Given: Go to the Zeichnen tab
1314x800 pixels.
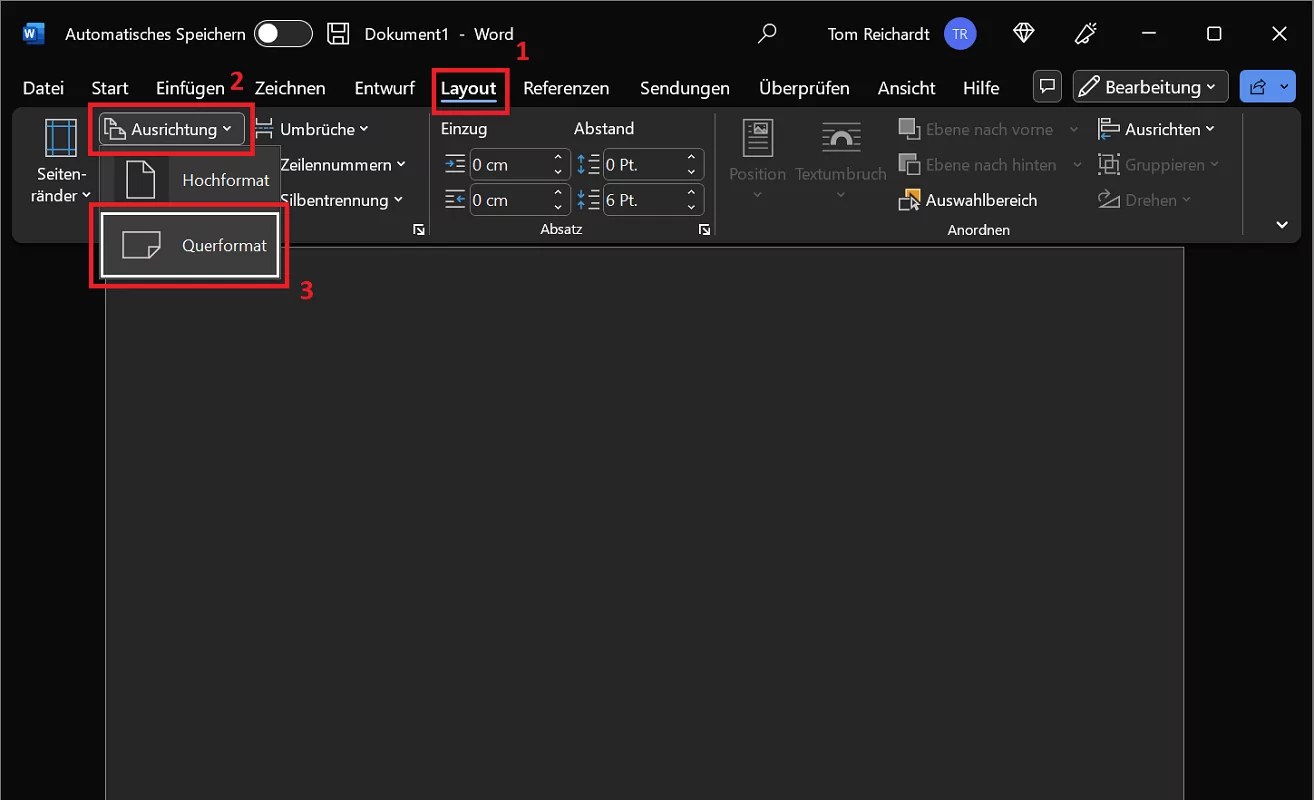Looking at the screenshot, I should (x=290, y=88).
